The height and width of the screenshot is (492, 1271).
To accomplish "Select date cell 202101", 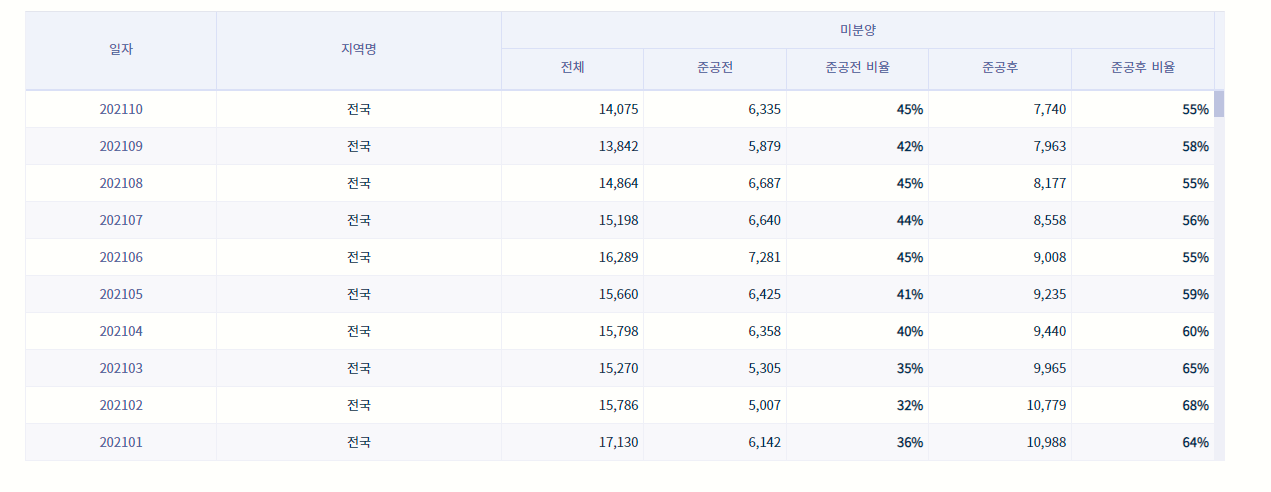I will [x=121, y=442].
